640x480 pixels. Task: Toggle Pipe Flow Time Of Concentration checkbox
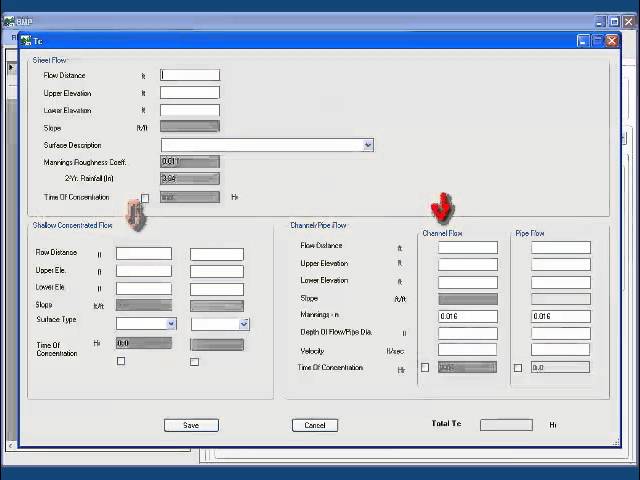tap(518, 368)
